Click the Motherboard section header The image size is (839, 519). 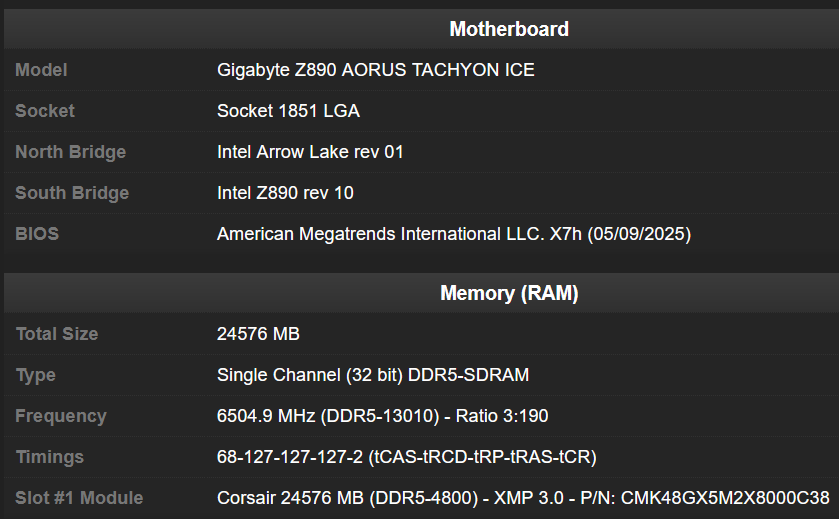coord(509,29)
